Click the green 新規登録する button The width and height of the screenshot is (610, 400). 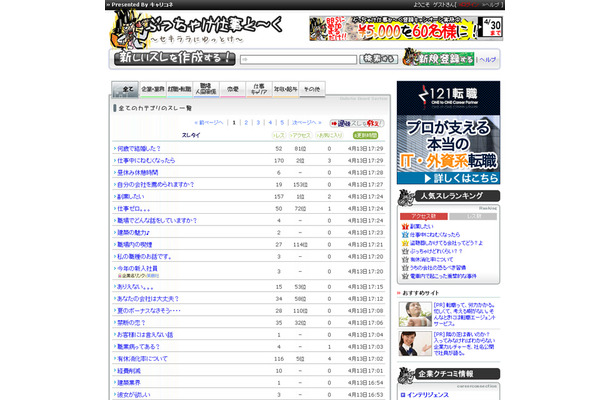pyautogui.click(x=438, y=58)
